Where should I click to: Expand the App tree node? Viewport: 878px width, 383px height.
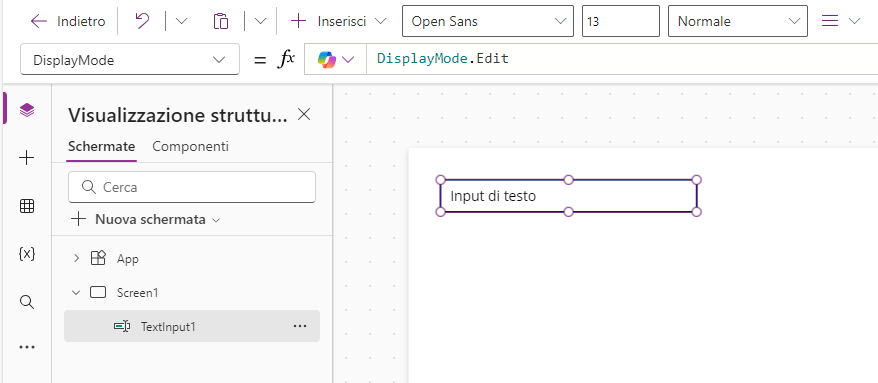tap(77, 259)
